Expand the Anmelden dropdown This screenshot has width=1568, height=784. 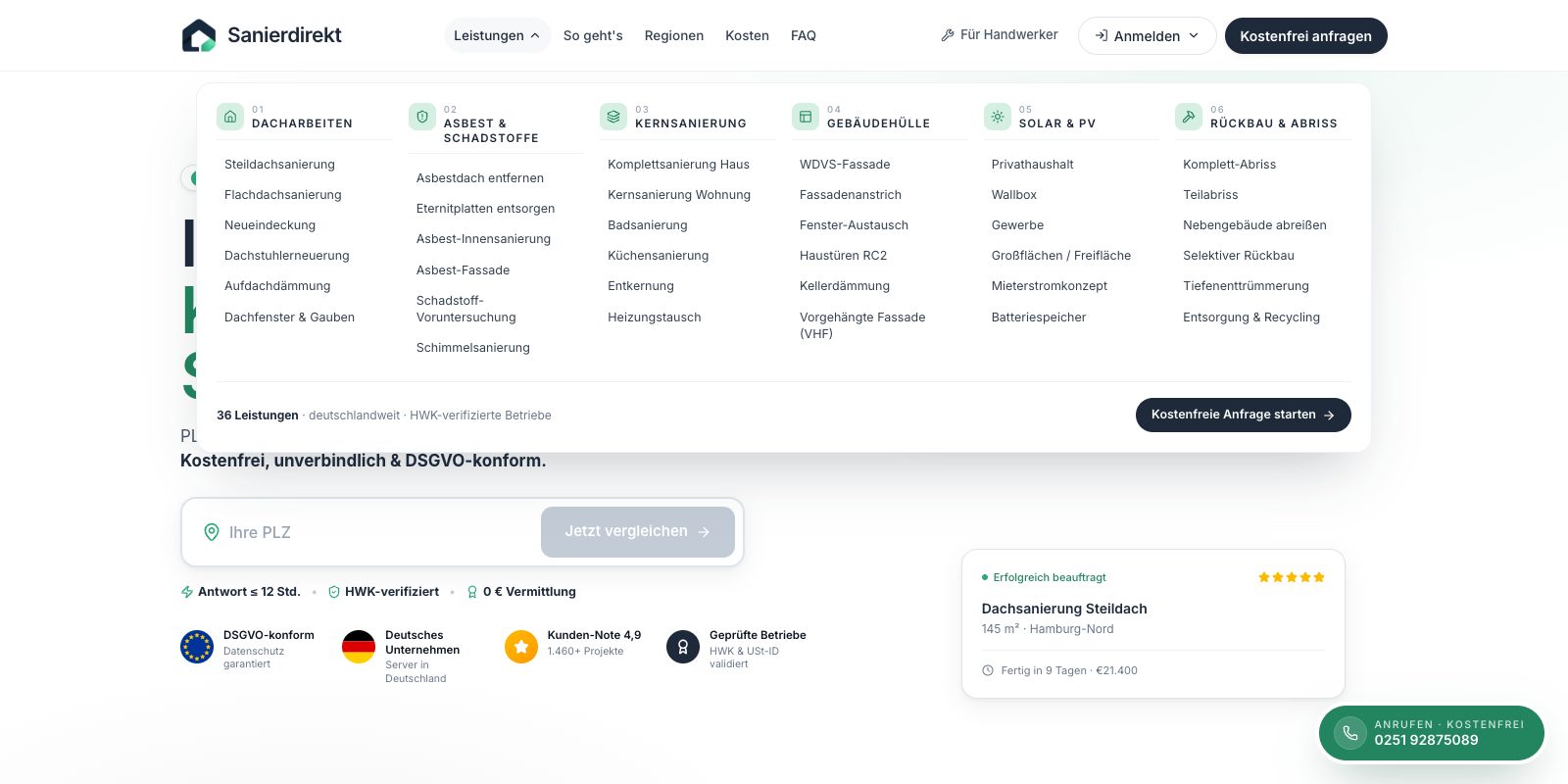(x=1147, y=35)
